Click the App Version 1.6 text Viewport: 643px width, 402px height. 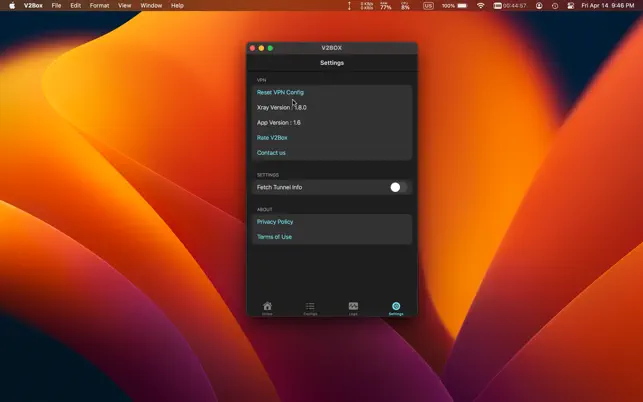[x=279, y=123]
